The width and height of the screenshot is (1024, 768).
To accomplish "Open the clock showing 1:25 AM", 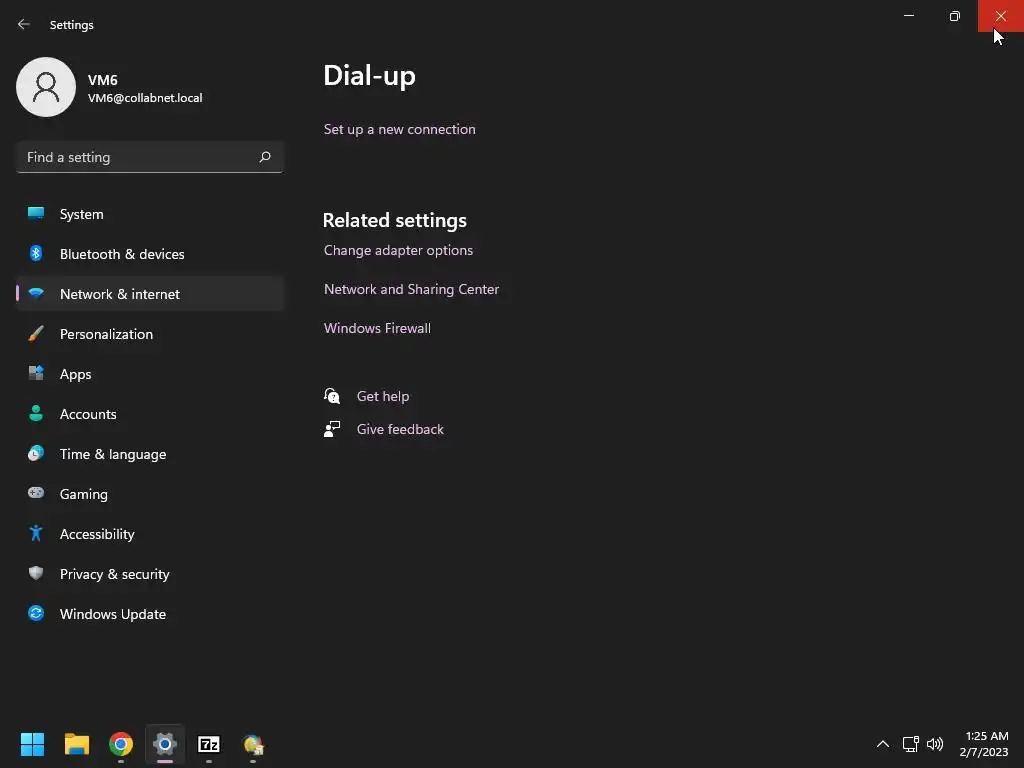I will click(x=984, y=744).
